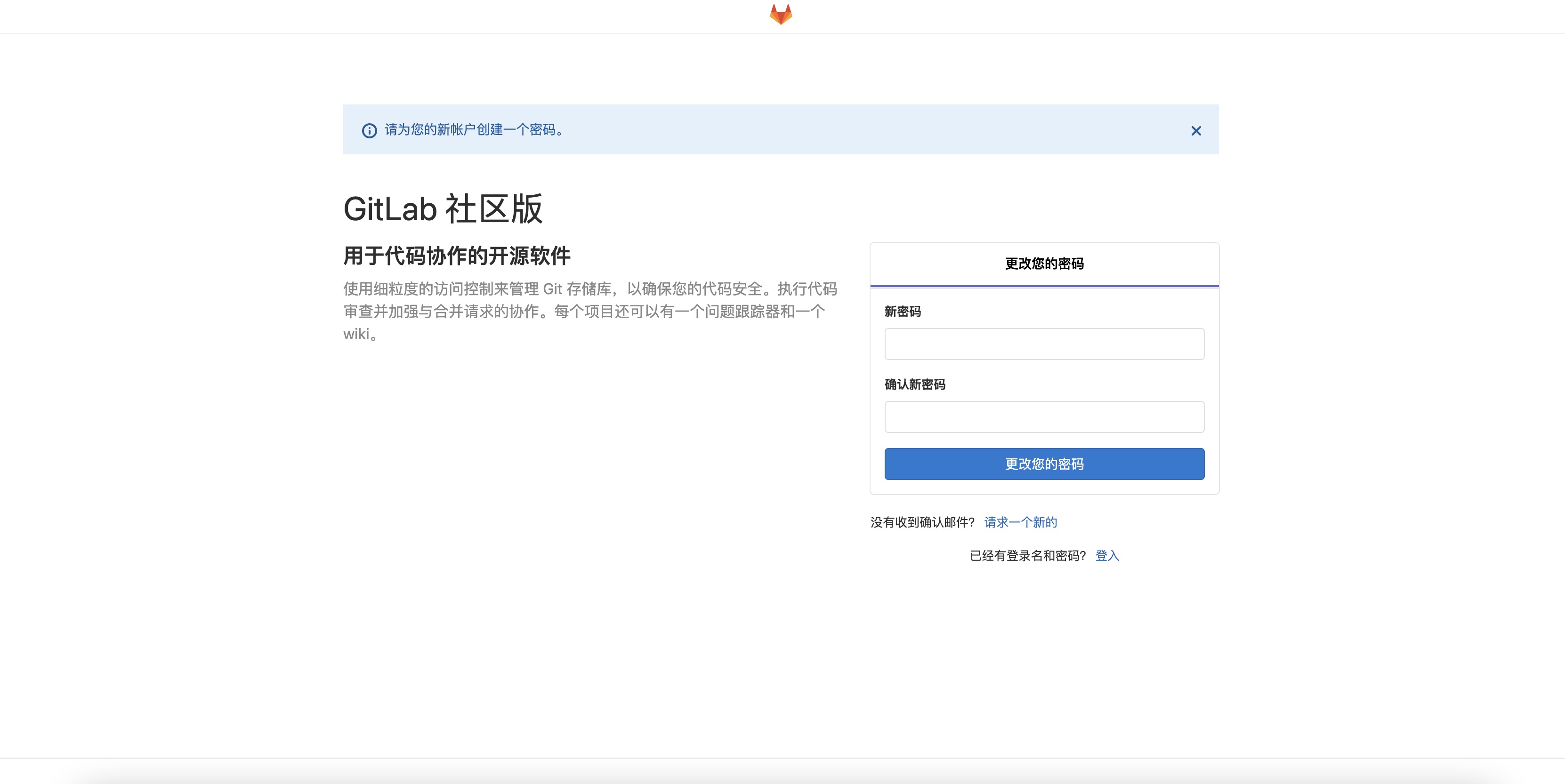This screenshot has height=784, width=1565.
Task: Follow the 登入 sign-in link
Action: [1107, 556]
